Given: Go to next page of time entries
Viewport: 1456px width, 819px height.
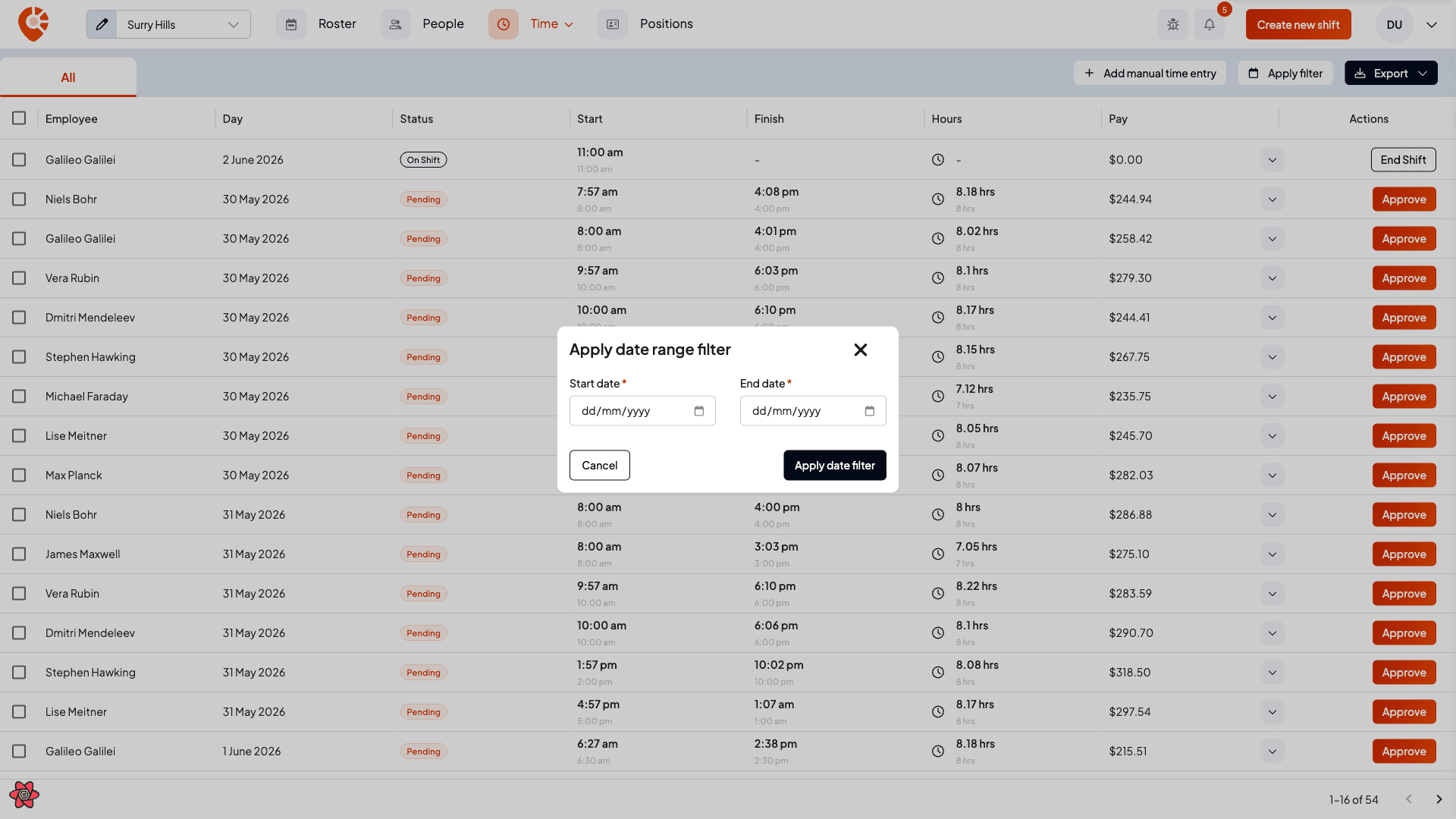Looking at the screenshot, I should click(1439, 799).
